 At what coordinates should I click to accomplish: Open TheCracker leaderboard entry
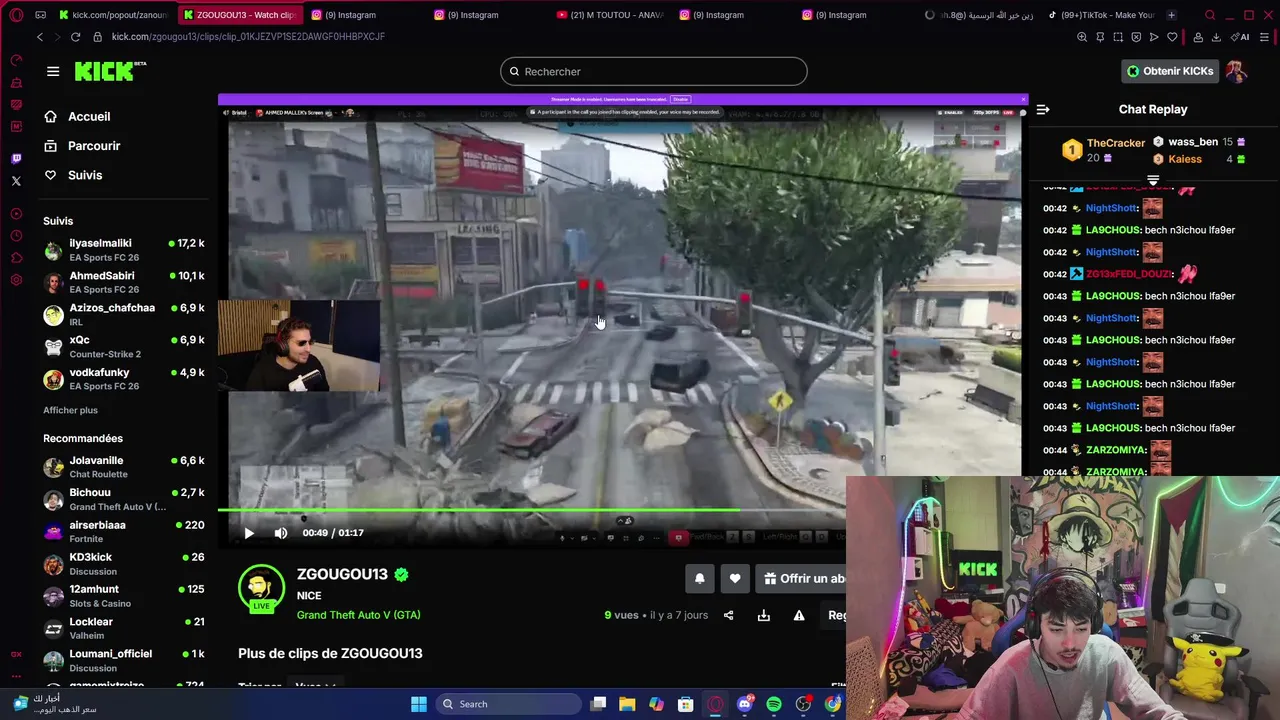tap(1103, 150)
